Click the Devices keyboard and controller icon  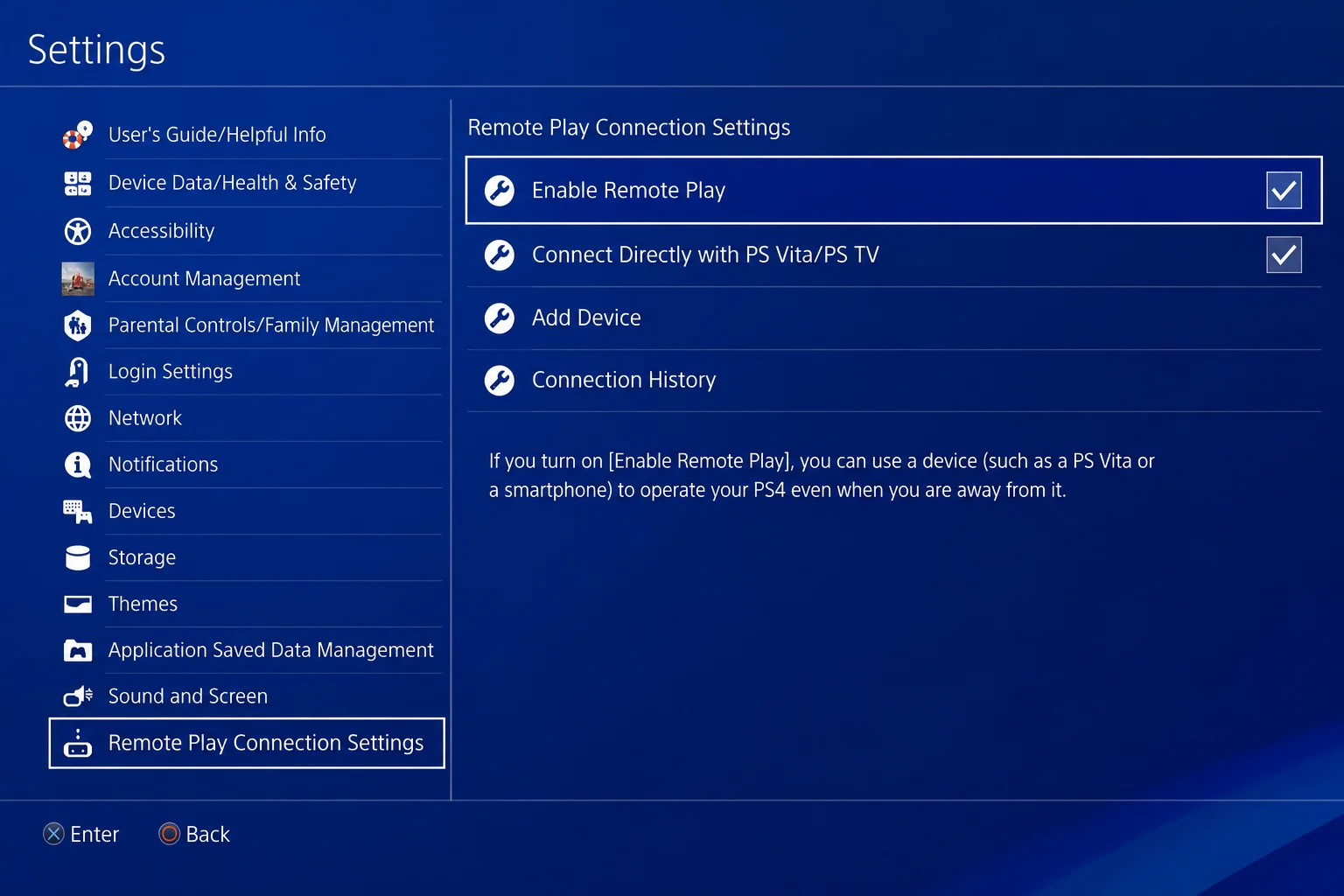point(78,512)
